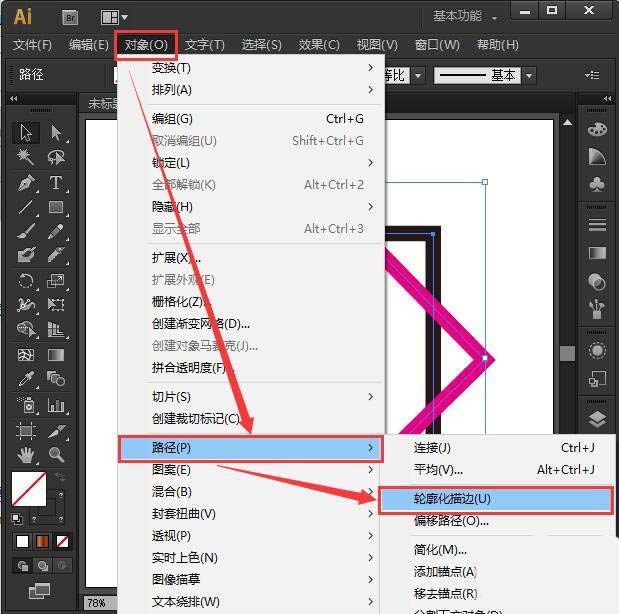Viewport: 619px width, 614px height.
Task: Open the Stroke panel lines icon
Action: click(x=597, y=224)
